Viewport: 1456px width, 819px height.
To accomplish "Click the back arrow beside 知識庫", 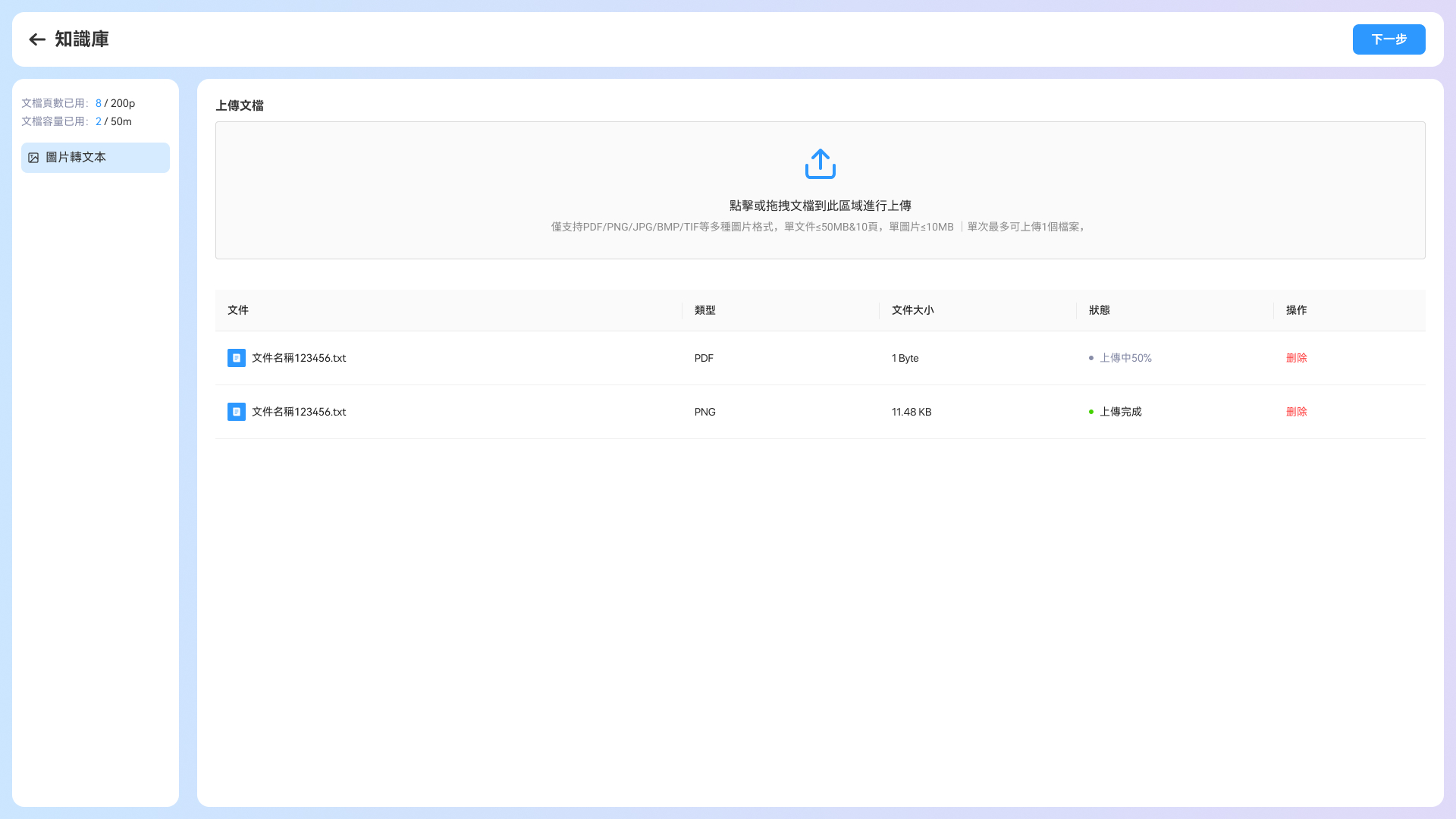I will point(37,39).
